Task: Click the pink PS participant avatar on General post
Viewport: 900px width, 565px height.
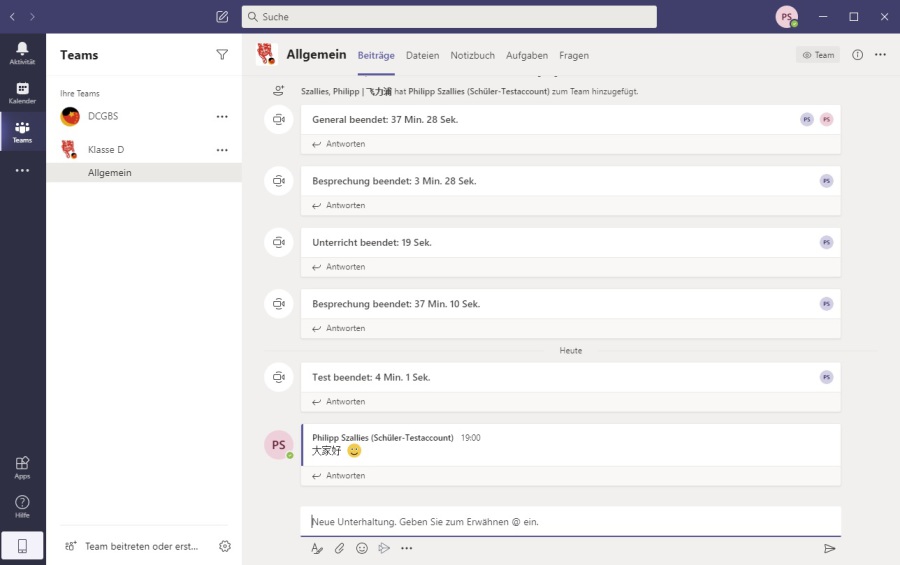Action: point(827,119)
